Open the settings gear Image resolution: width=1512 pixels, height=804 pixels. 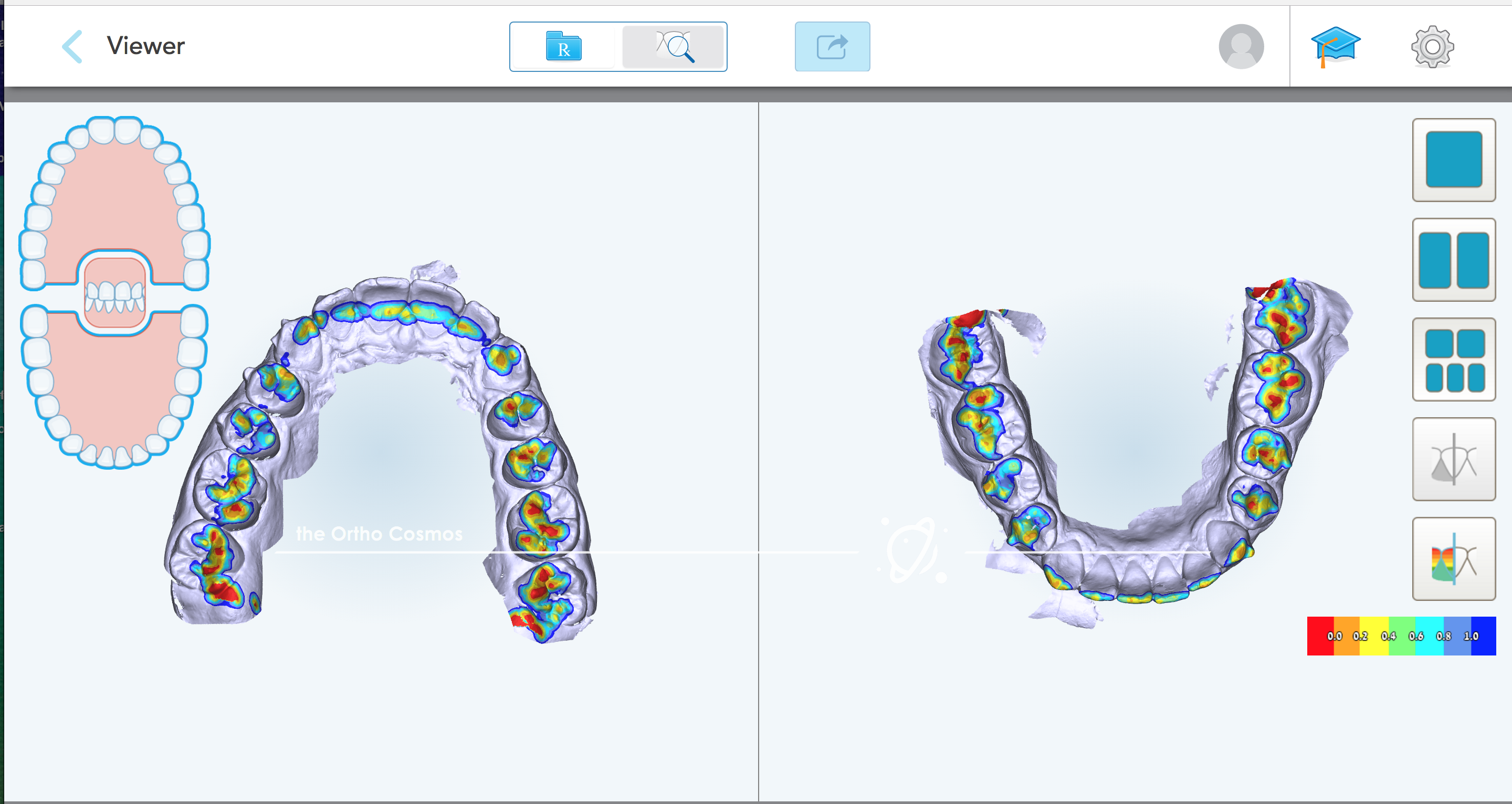coord(1432,46)
